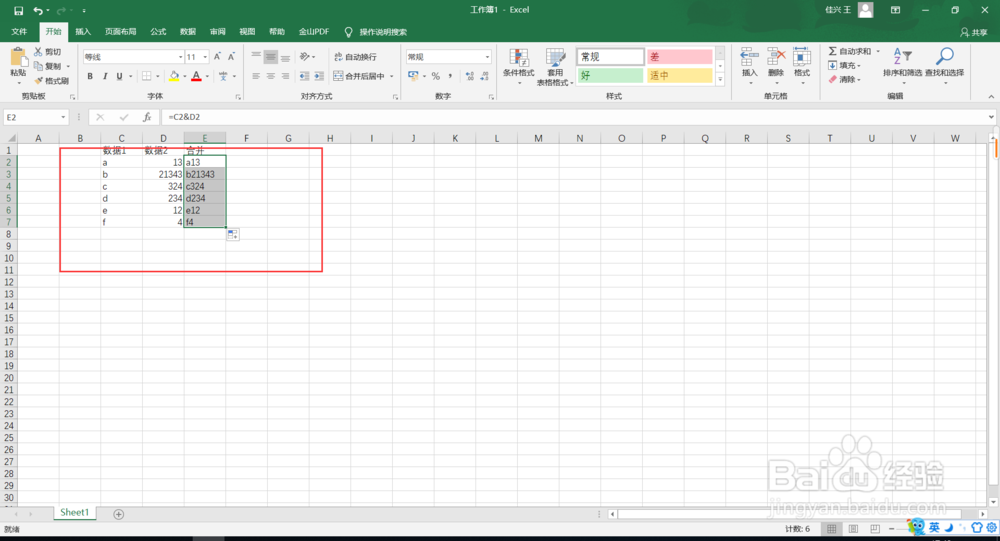
Task: Click the Phonetic Guide (文) icon
Action: pyautogui.click(x=223, y=76)
